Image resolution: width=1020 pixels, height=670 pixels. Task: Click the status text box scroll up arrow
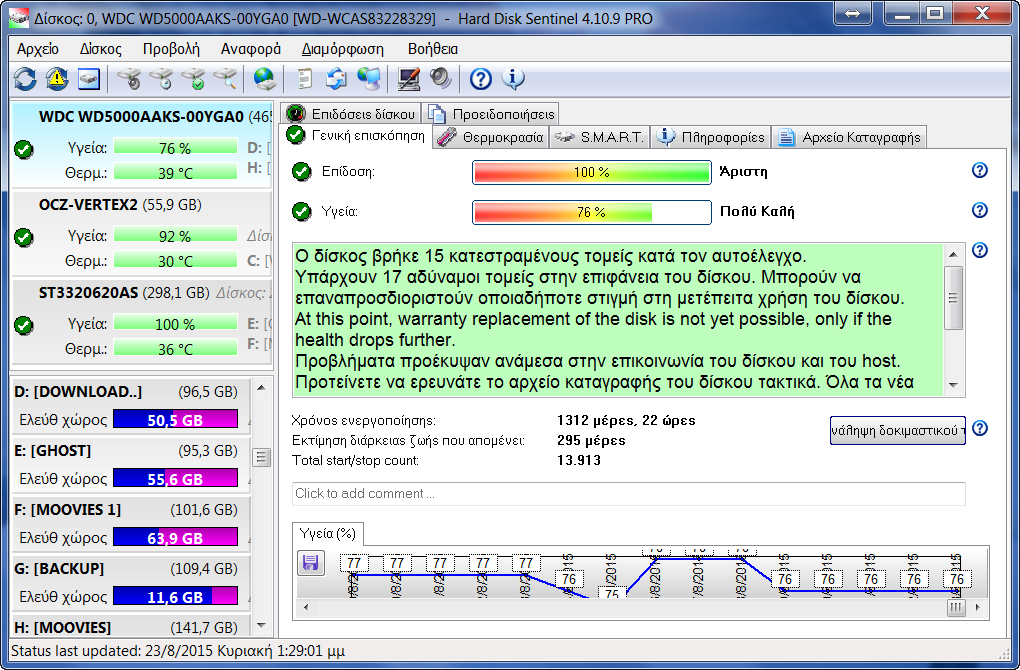click(953, 255)
